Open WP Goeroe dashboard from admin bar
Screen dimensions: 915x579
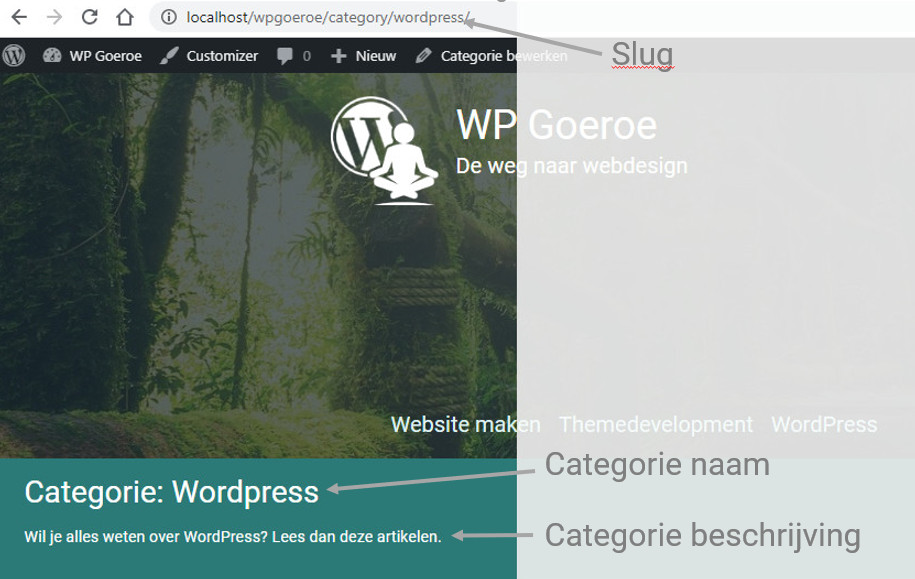(93, 56)
